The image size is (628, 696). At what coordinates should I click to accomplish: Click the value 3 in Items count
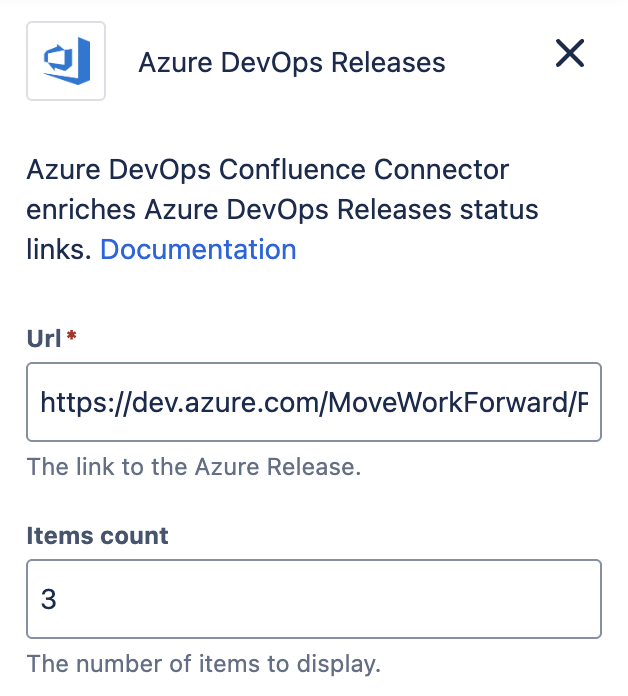[48, 600]
